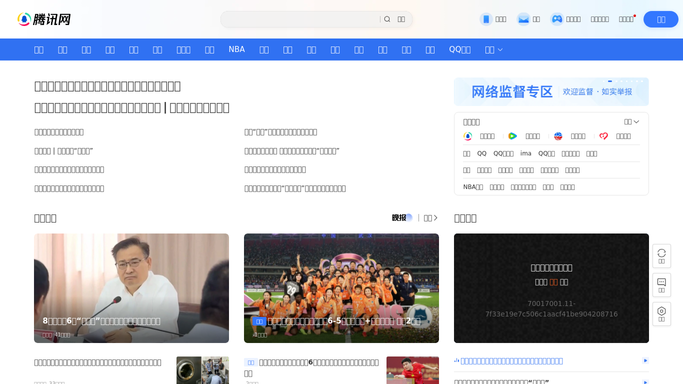Open the Tencent News penguin icon link
This screenshot has width=683, height=384.
pos(468,136)
